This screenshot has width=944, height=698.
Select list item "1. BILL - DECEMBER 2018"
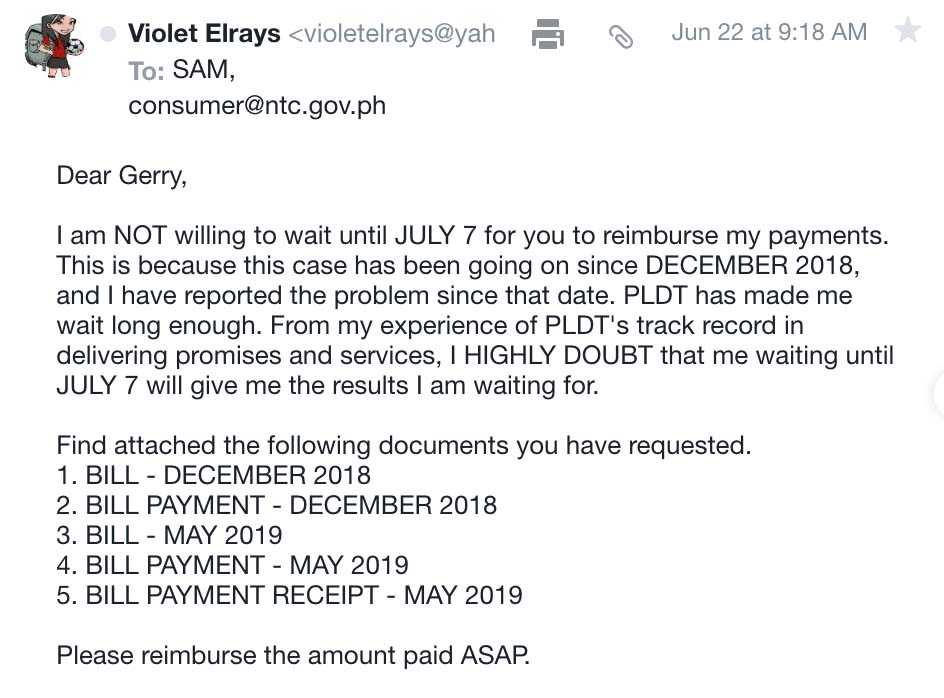click(213, 475)
